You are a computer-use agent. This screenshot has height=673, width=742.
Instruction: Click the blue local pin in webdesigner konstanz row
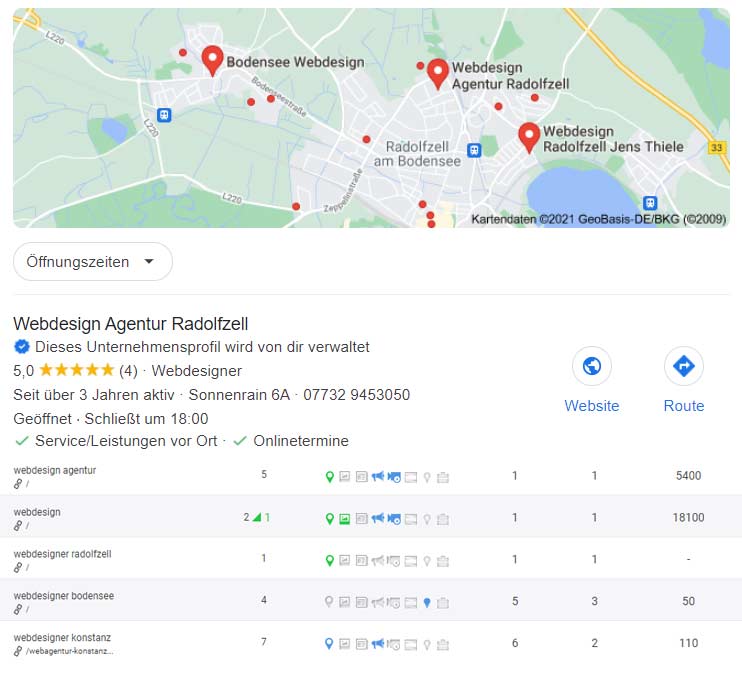tap(329, 644)
